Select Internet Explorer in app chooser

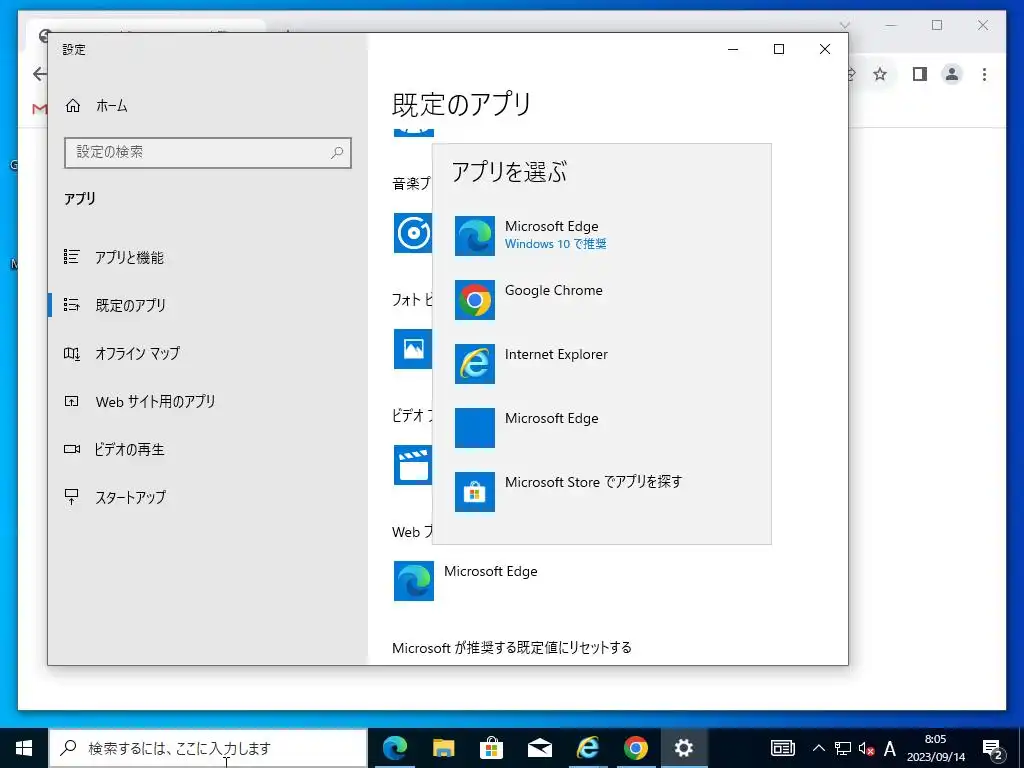coord(601,364)
